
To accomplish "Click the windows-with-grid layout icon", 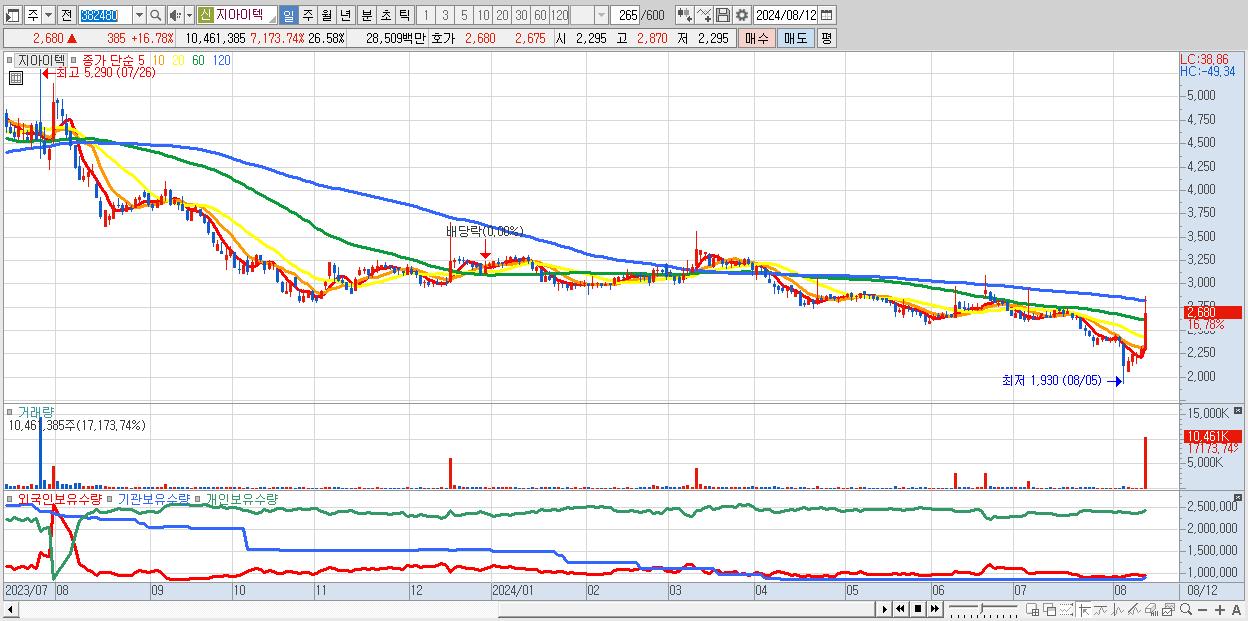I will pos(1033,609).
